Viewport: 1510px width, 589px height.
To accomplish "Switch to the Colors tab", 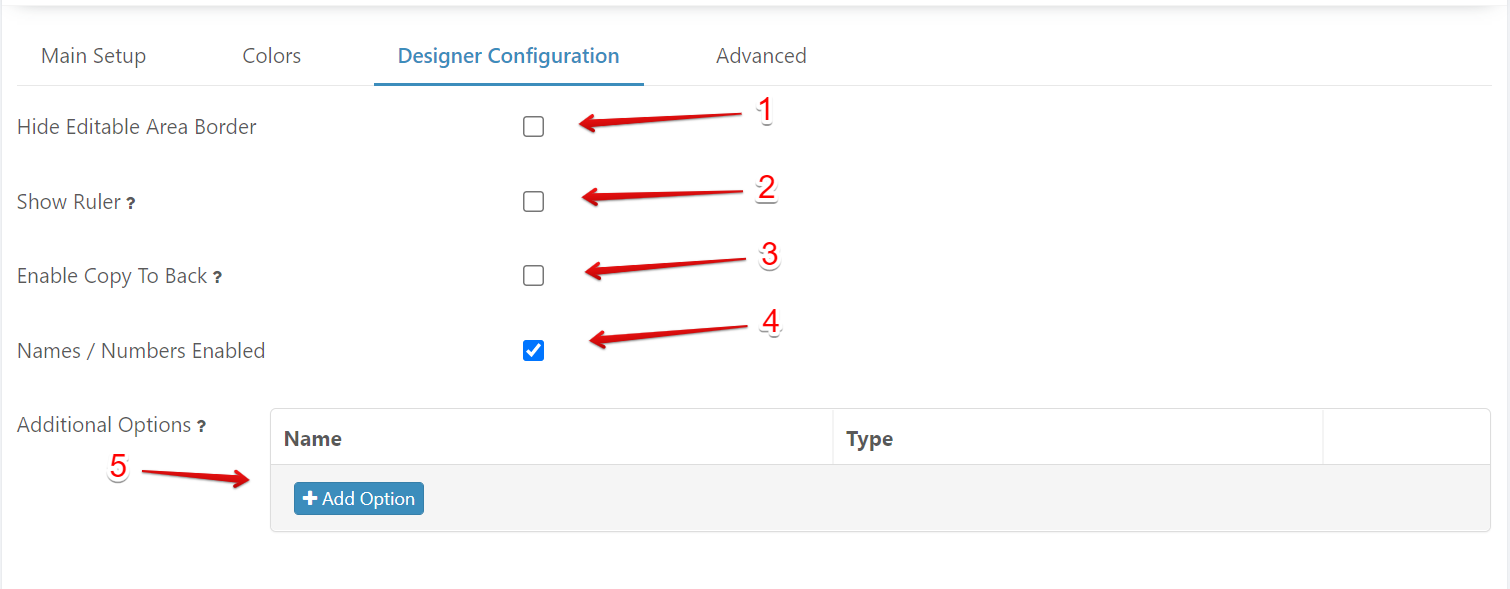I will [x=271, y=56].
